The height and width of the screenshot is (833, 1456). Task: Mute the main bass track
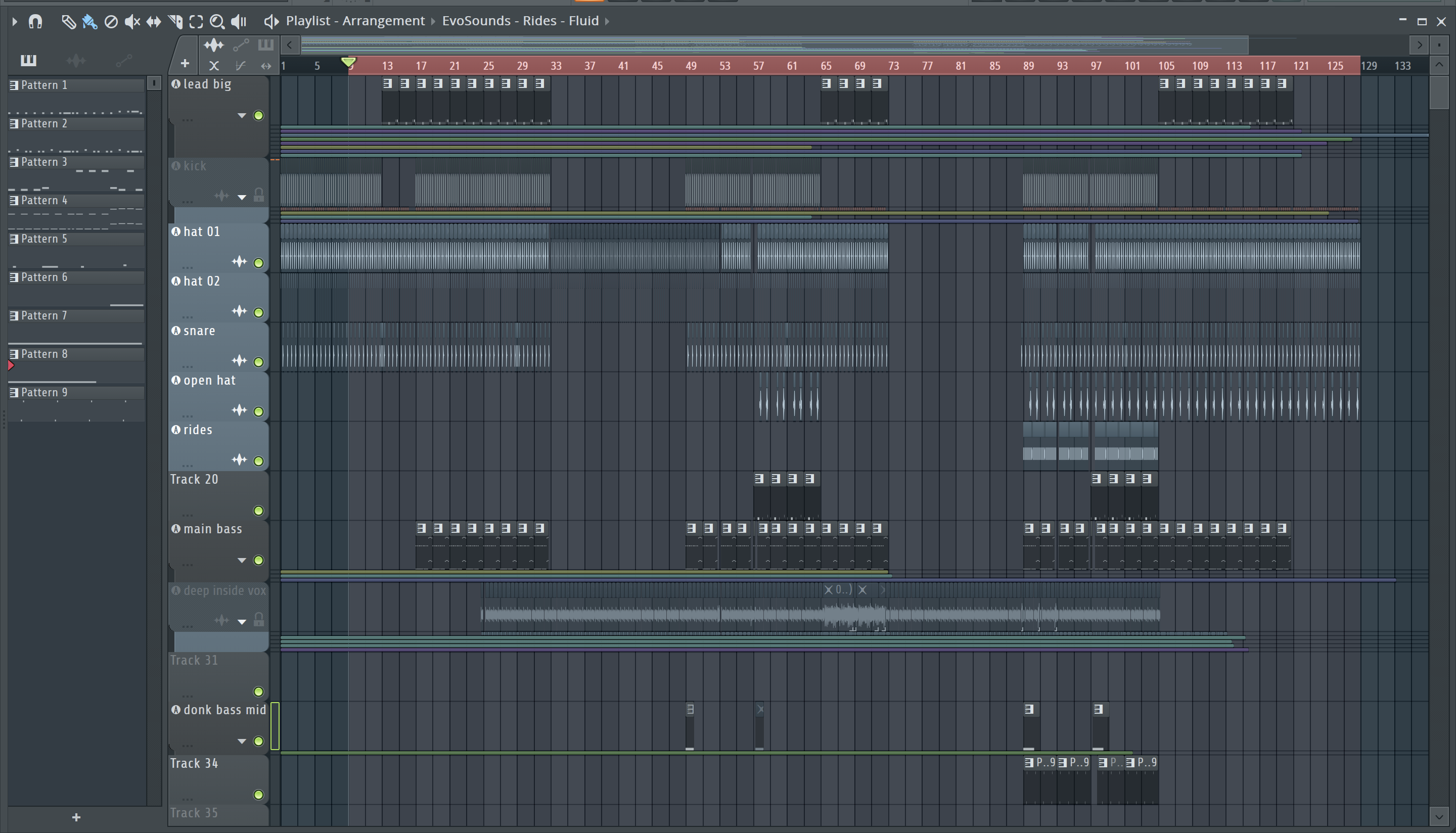[x=258, y=560]
